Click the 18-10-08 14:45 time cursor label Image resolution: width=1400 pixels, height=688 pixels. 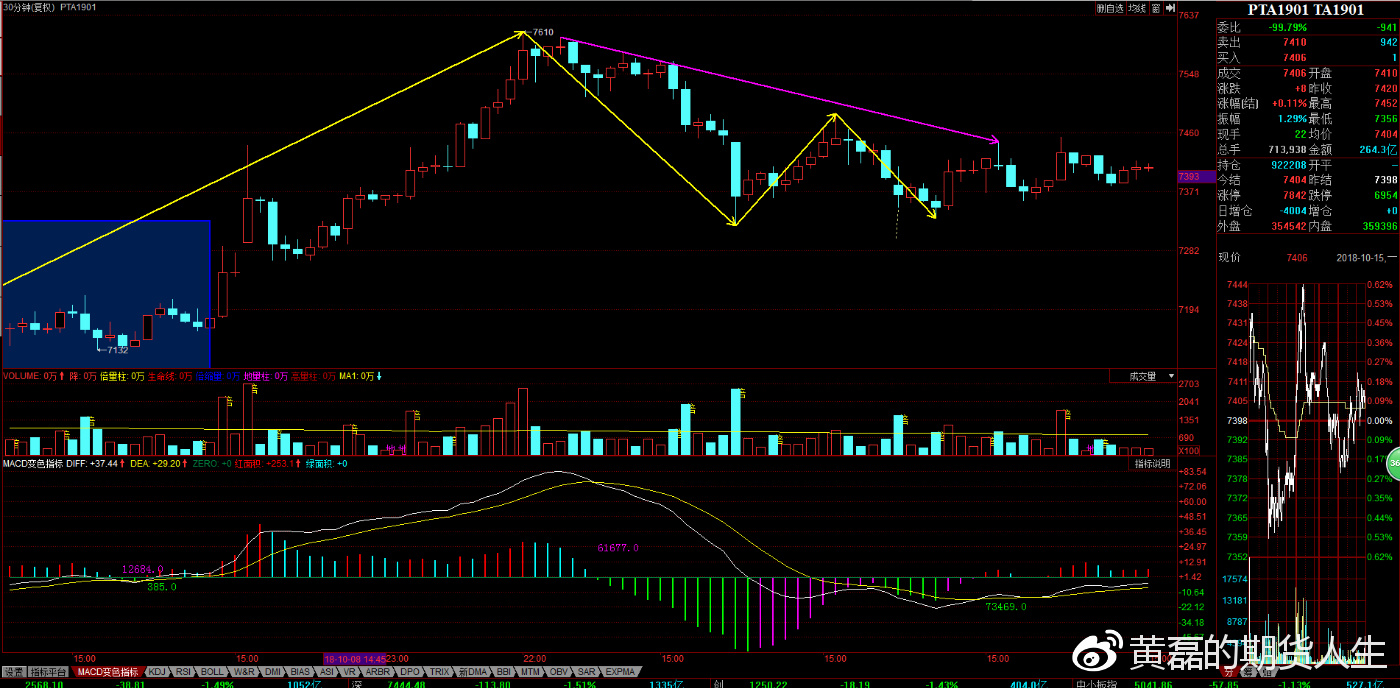[355, 659]
